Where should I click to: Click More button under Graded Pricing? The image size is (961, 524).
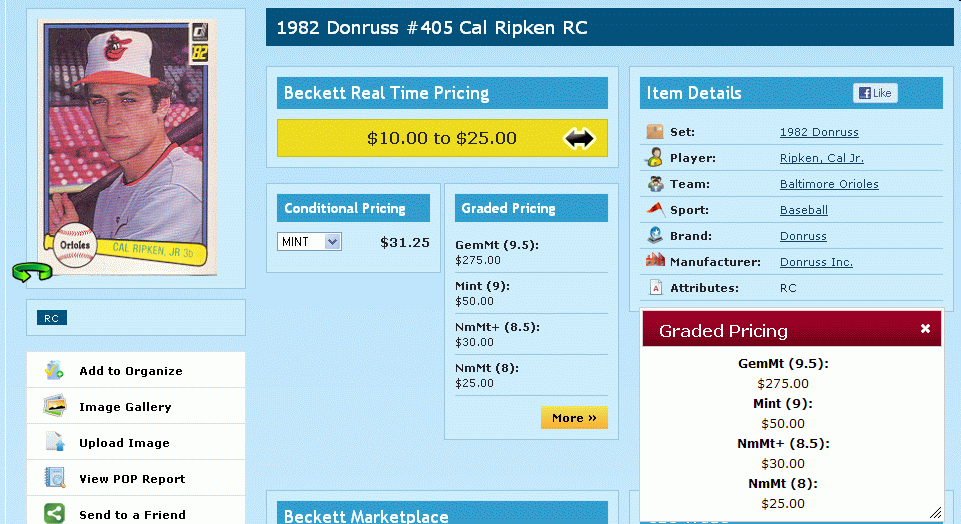click(x=574, y=417)
